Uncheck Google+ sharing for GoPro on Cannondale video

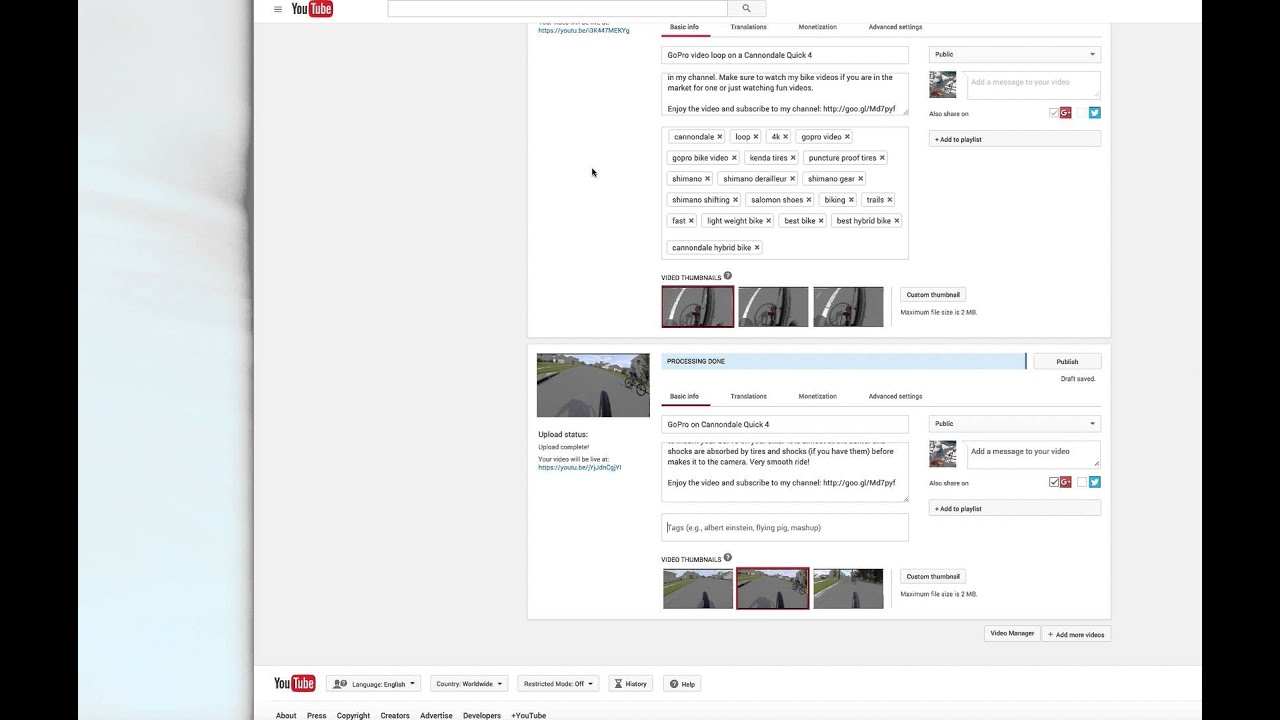pyautogui.click(x=1053, y=482)
